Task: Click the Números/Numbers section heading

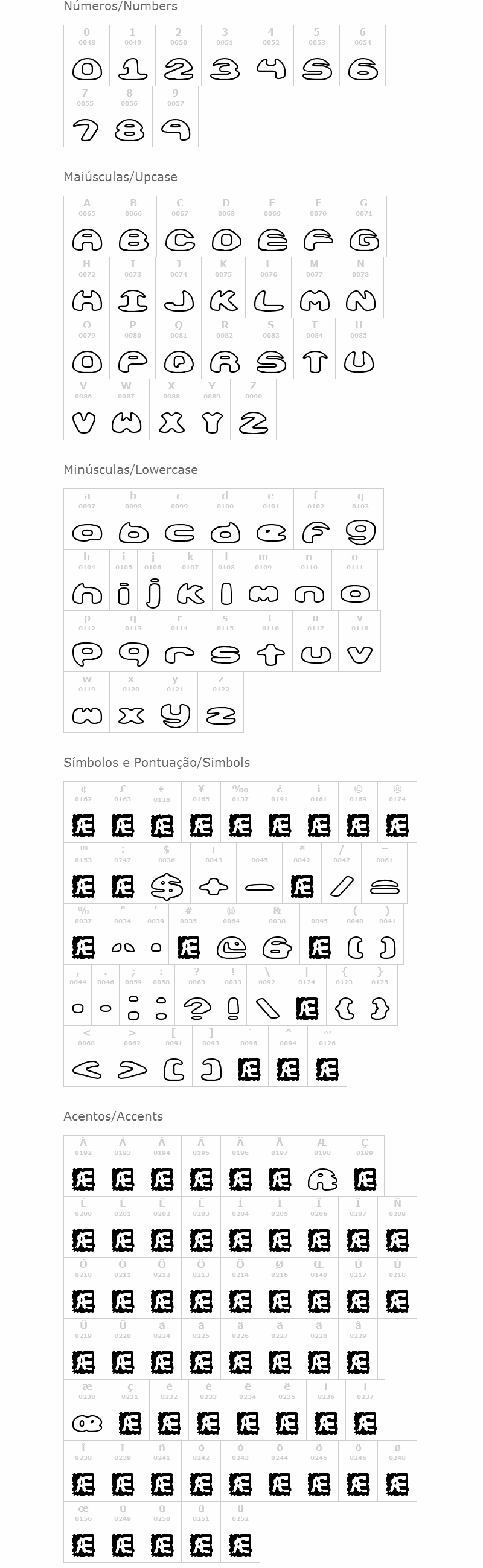Action: click(x=120, y=7)
